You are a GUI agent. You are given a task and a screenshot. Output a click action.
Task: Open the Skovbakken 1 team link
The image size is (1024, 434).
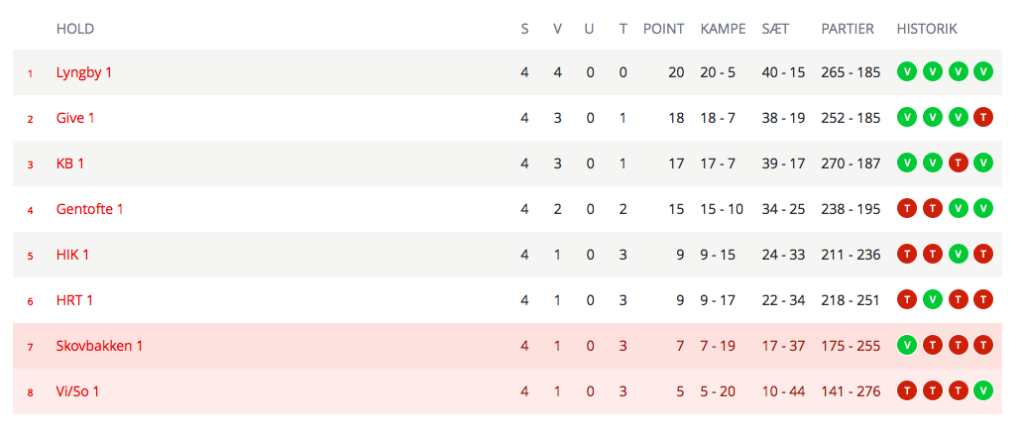tap(99, 347)
